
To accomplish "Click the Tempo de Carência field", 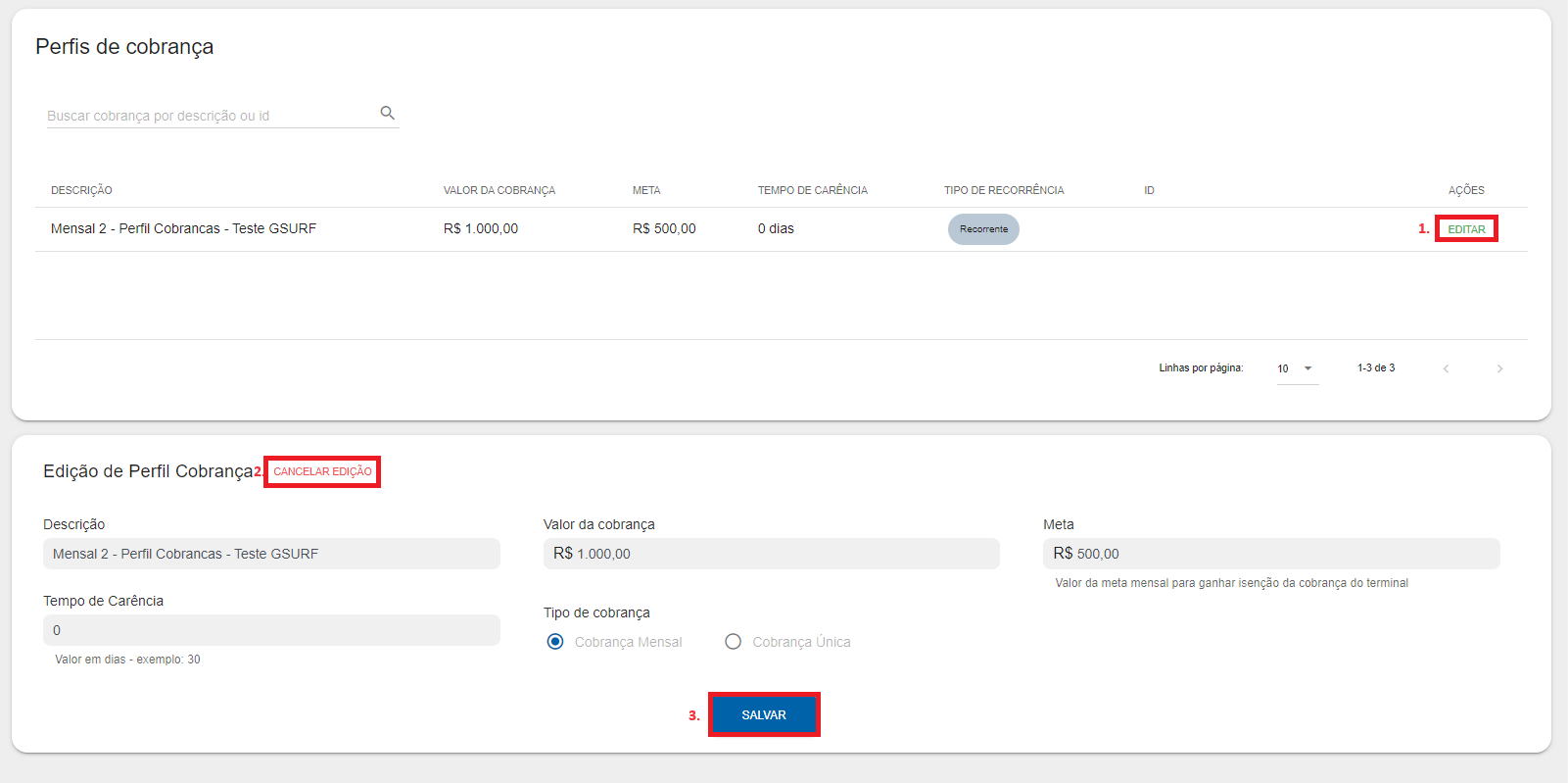I will point(271,630).
